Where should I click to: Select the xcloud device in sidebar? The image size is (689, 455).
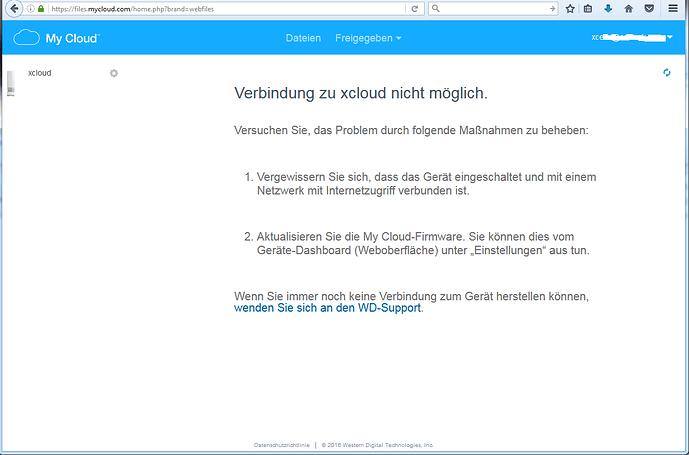(x=40, y=73)
